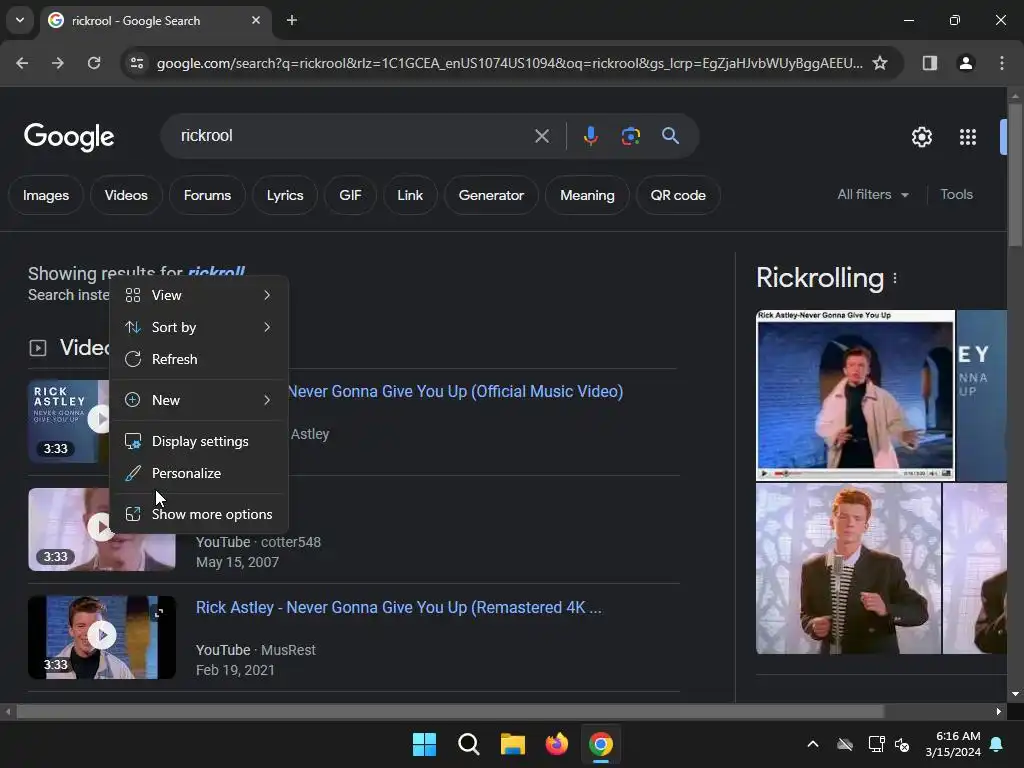Open Display settings from context menu

pyautogui.click(x=199, y=441)
